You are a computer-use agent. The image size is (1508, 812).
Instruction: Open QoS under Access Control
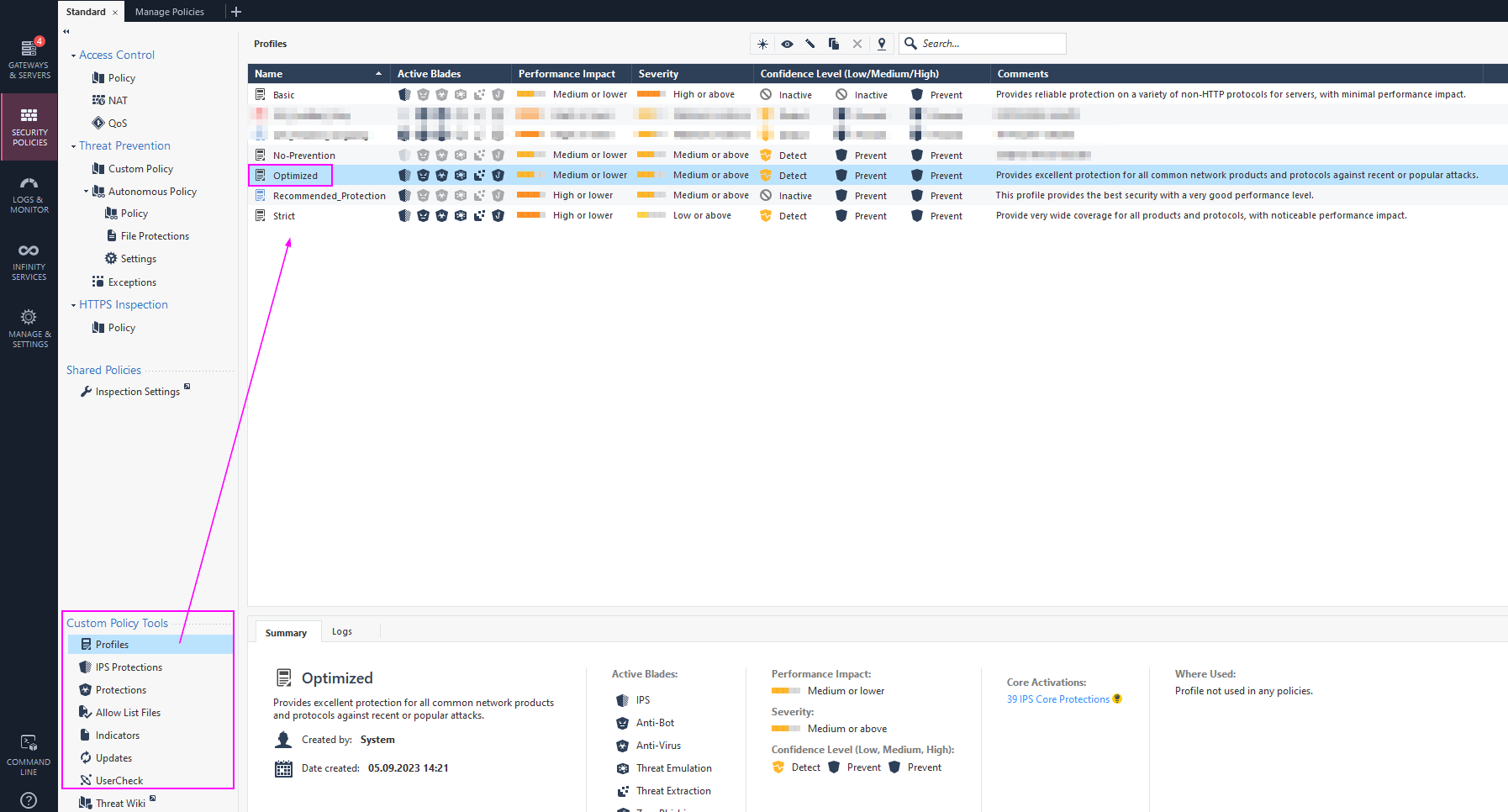[110, 124]
